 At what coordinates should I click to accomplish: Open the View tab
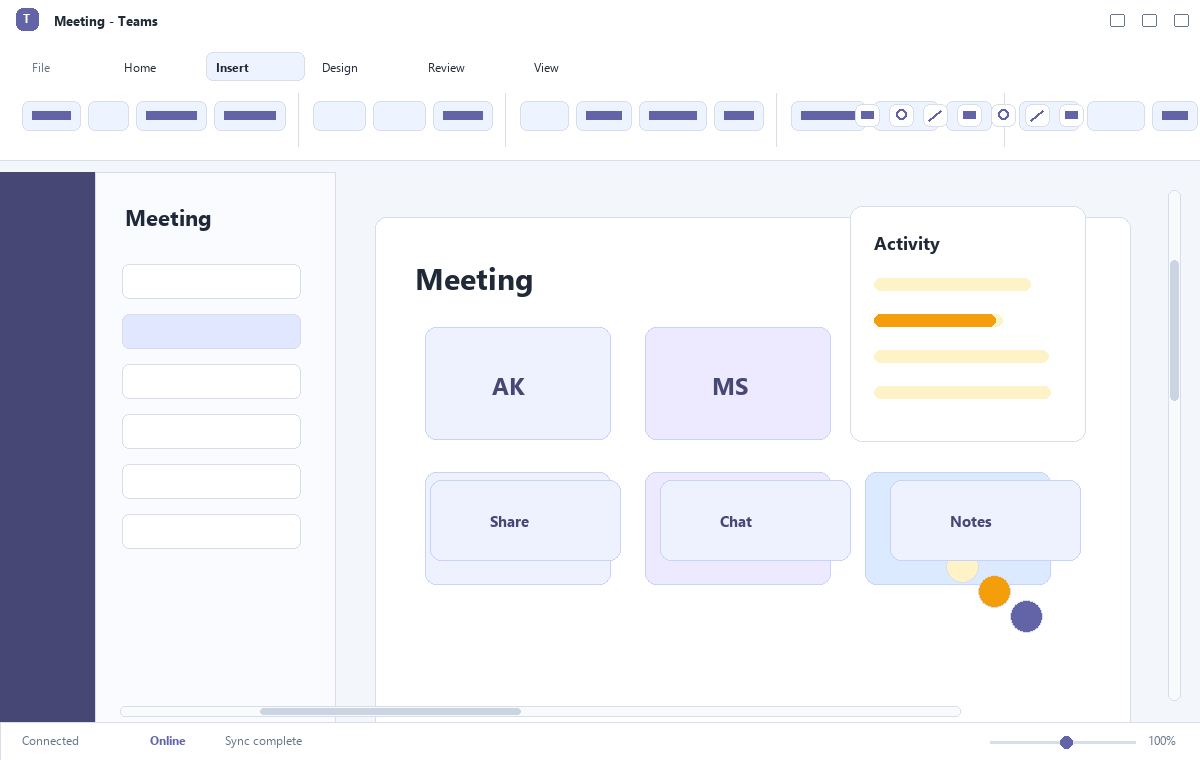pyautogui.click(x=546, y=68)
